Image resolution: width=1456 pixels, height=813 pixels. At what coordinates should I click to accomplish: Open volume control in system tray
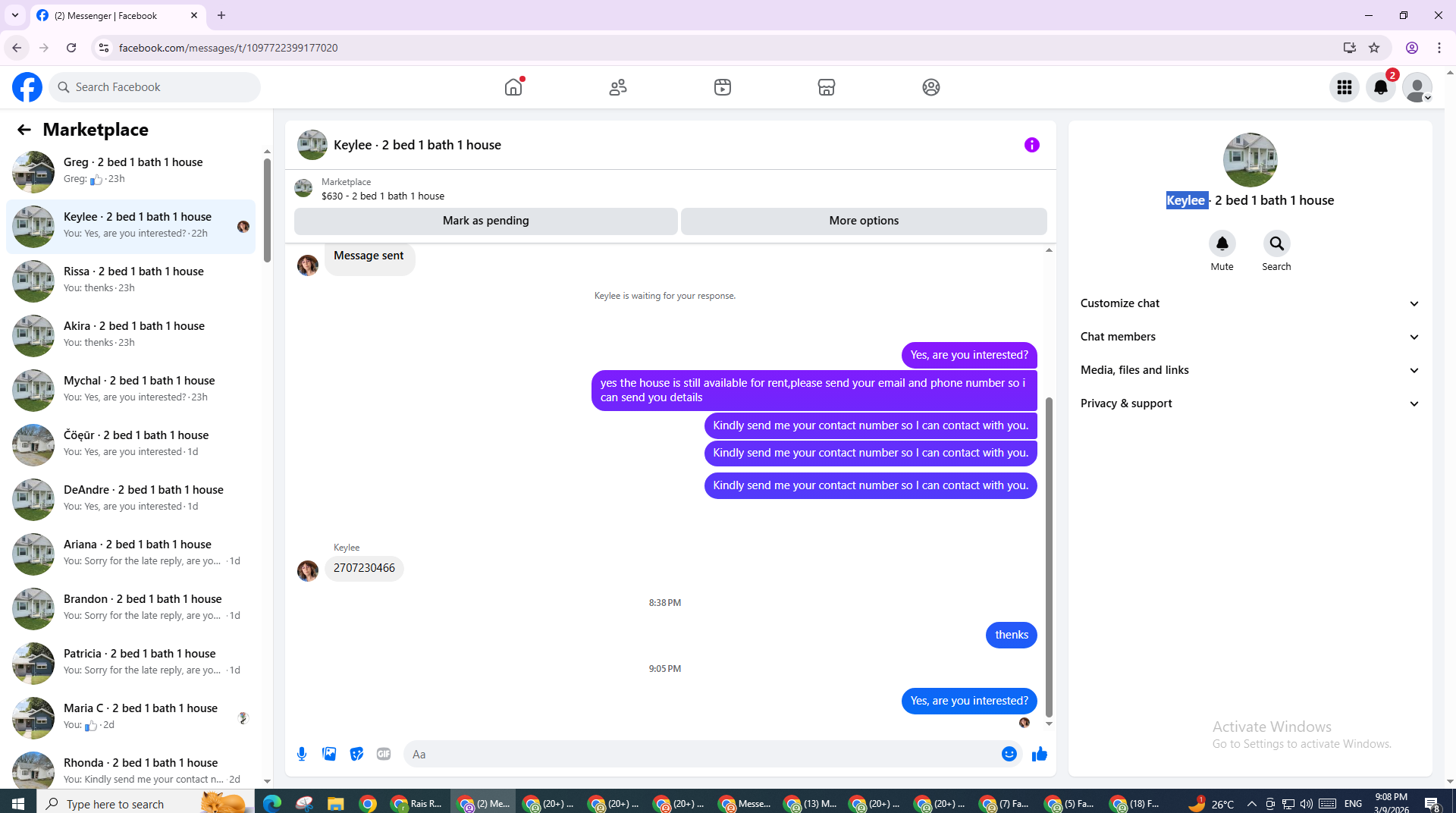point(1306,804)
